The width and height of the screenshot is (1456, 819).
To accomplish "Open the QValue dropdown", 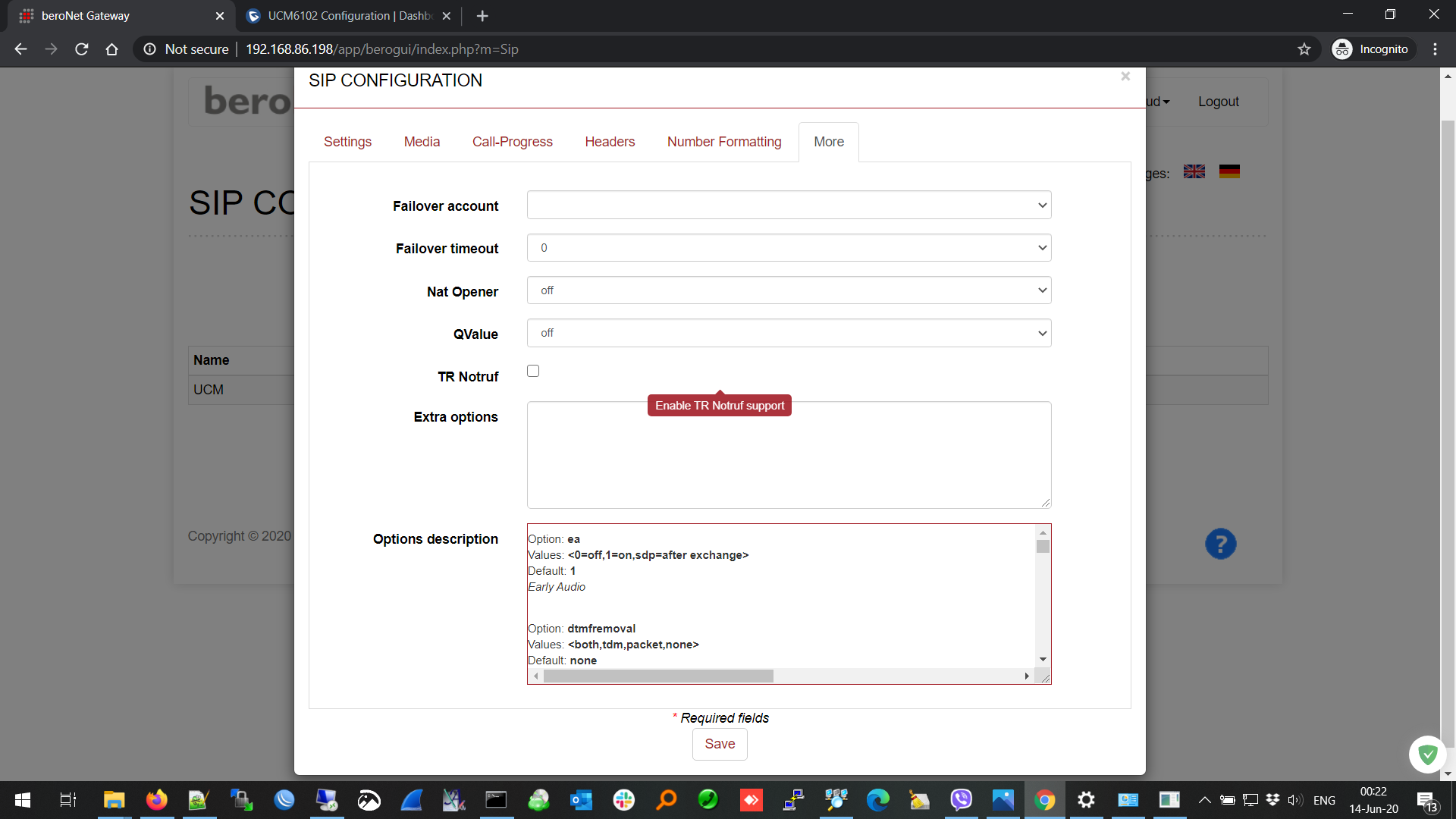I will tap(789, 333).
